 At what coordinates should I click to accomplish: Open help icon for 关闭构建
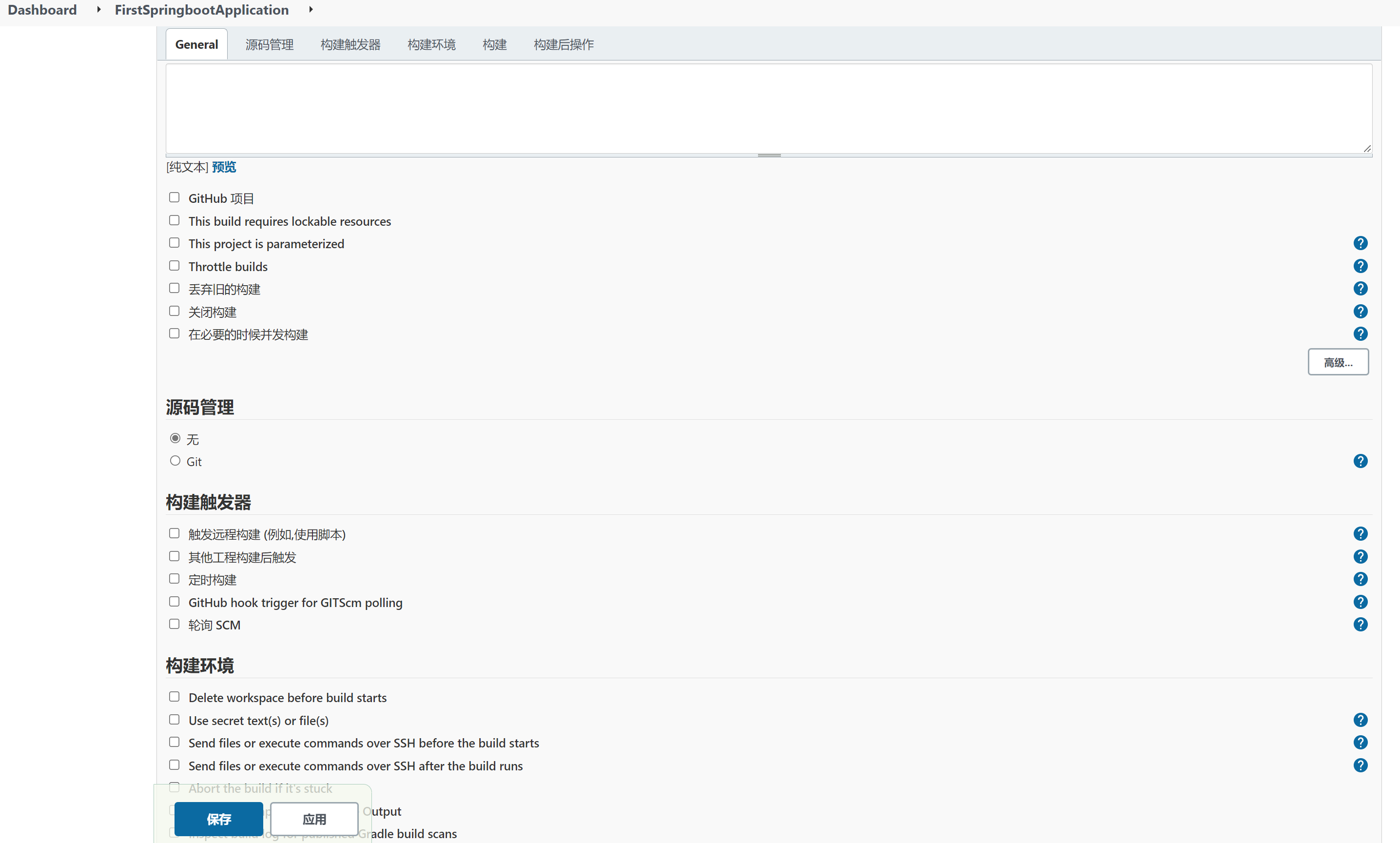[1360, 311]
